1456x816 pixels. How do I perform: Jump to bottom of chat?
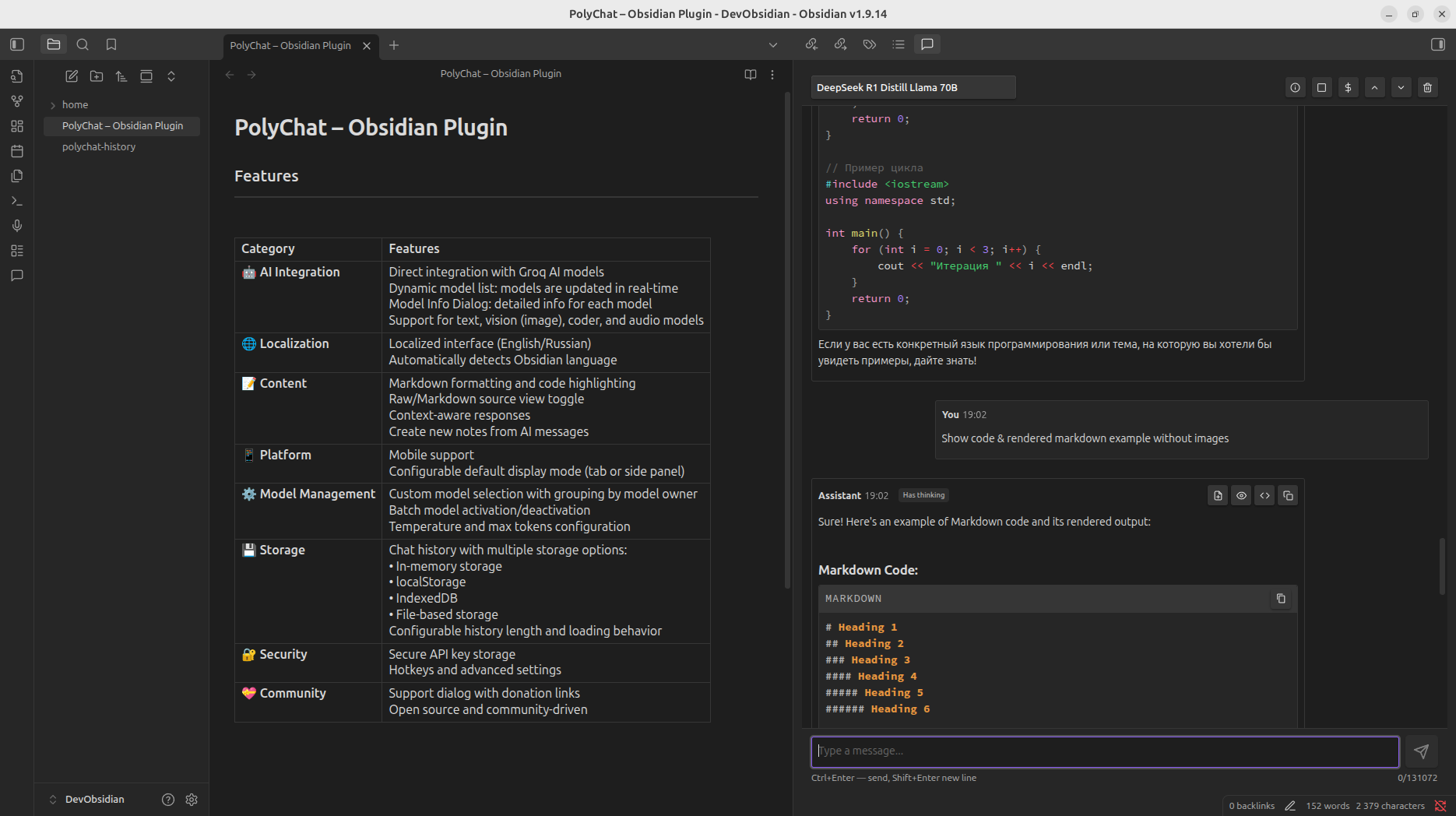pos(1401,88)
